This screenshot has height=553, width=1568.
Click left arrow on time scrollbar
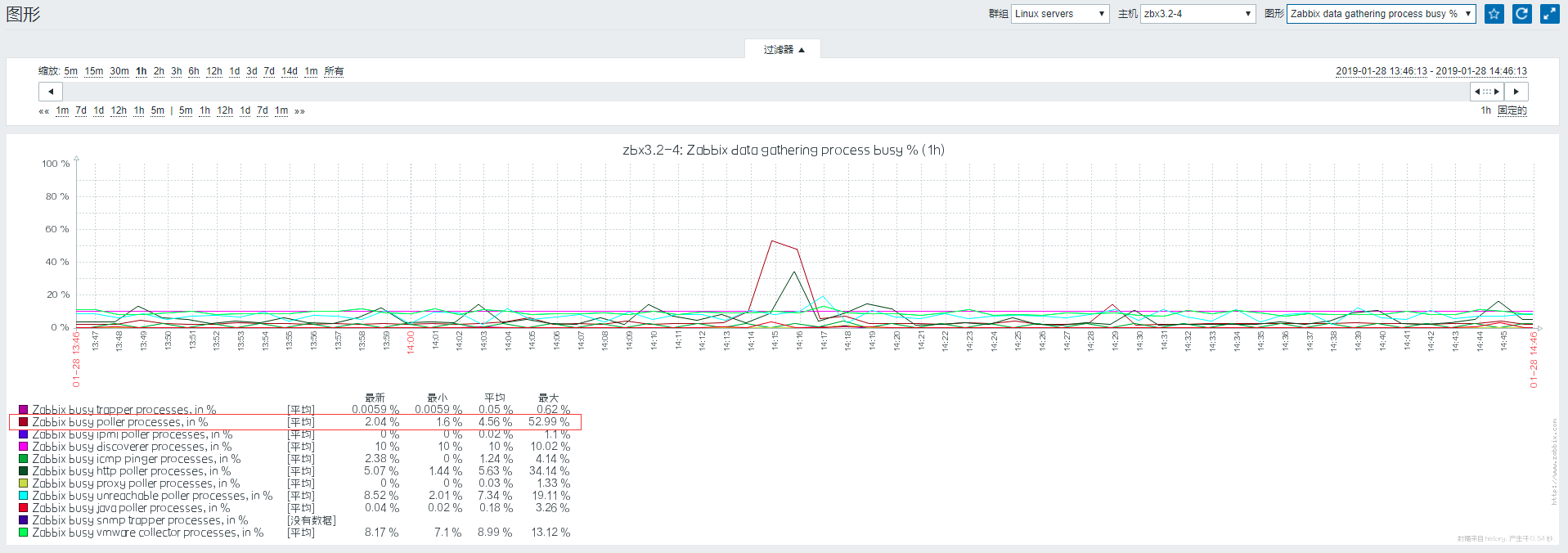click(51, 92)
